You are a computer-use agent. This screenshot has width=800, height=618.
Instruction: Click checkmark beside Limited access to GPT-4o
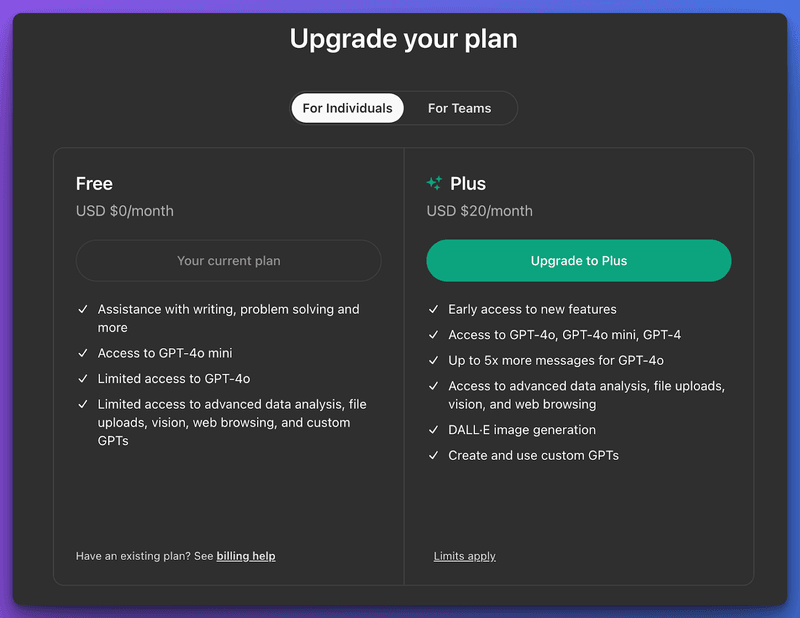point(83,378)
